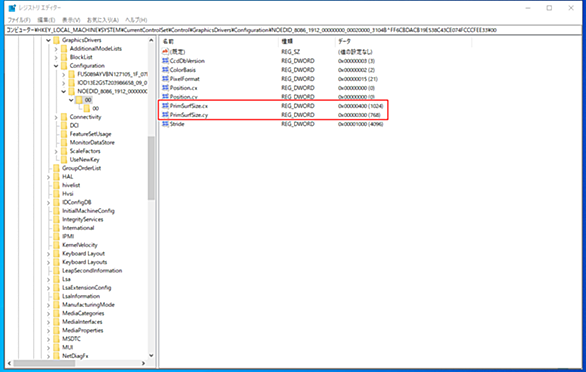The width and height of the screenshot is (586, 372).
Task: Open the 表示 menu
Action: click(x=71, y=20)
